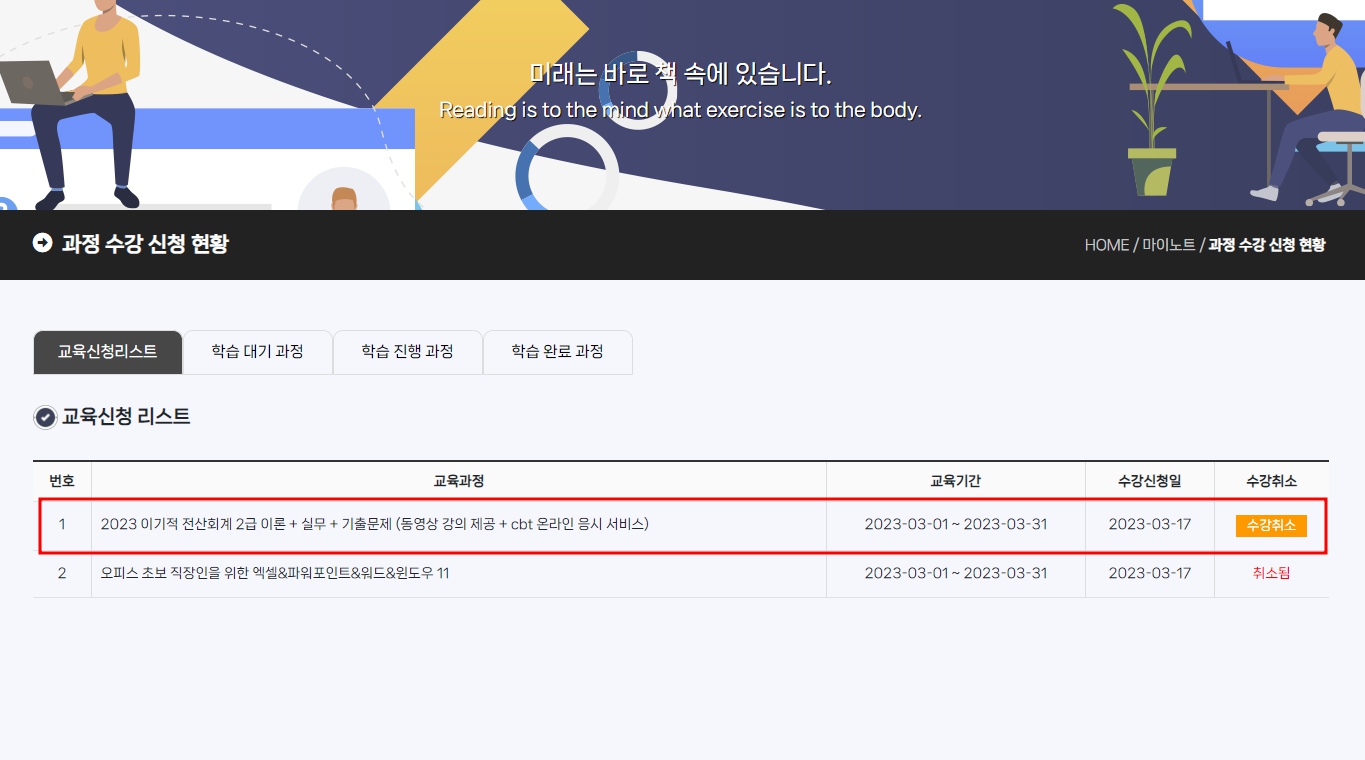Click the red 취소됨 status for course 2
Viewport: 1365px width, 760px height.
(x=1271, y=574)
